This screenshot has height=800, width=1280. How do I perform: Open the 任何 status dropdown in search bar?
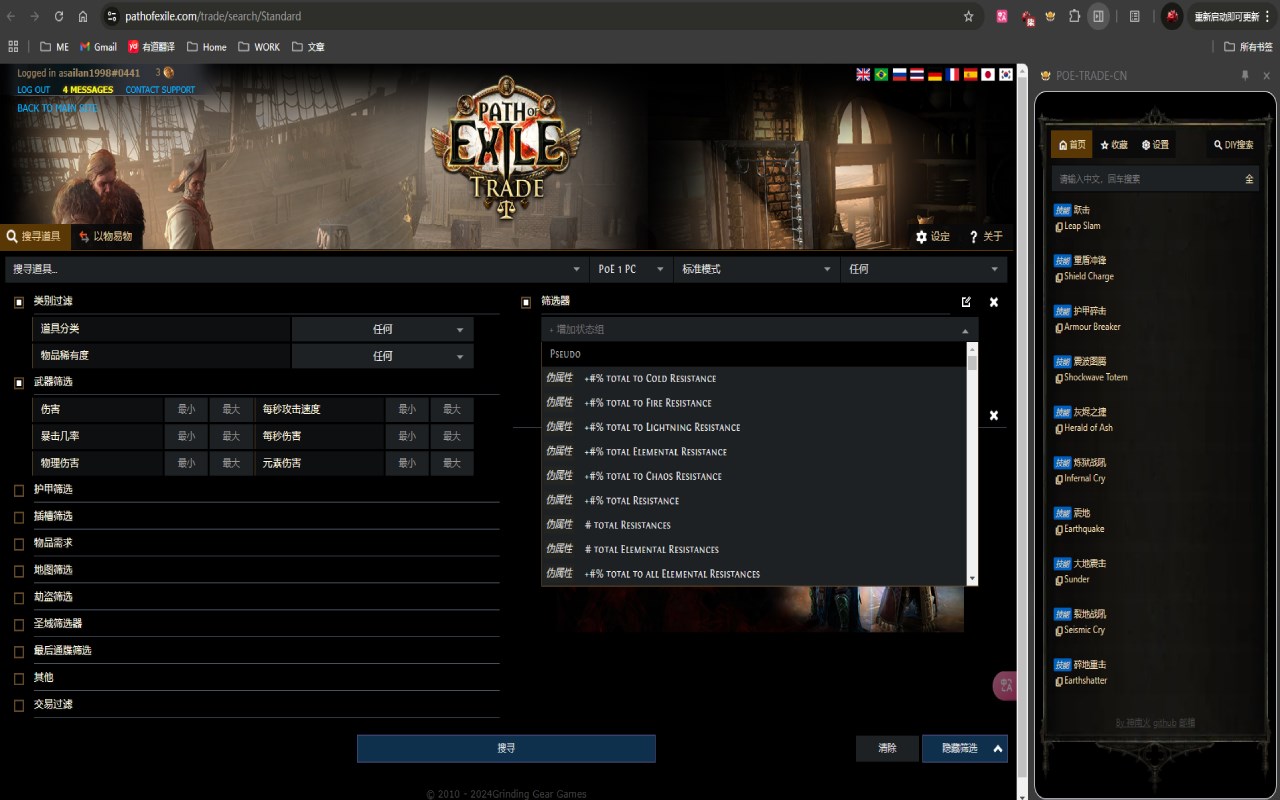(924, 269)
